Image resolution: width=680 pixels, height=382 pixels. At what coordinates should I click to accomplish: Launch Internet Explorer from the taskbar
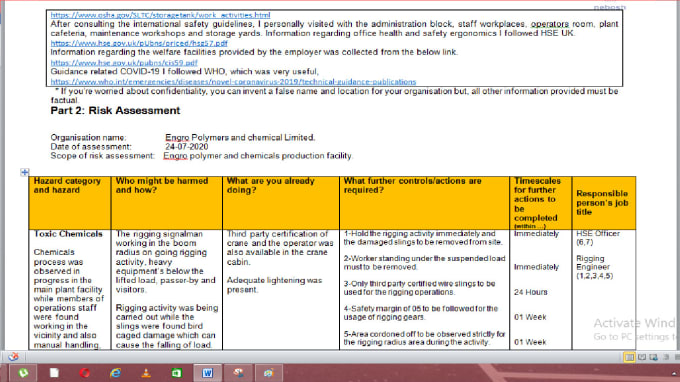coord(115,373)
